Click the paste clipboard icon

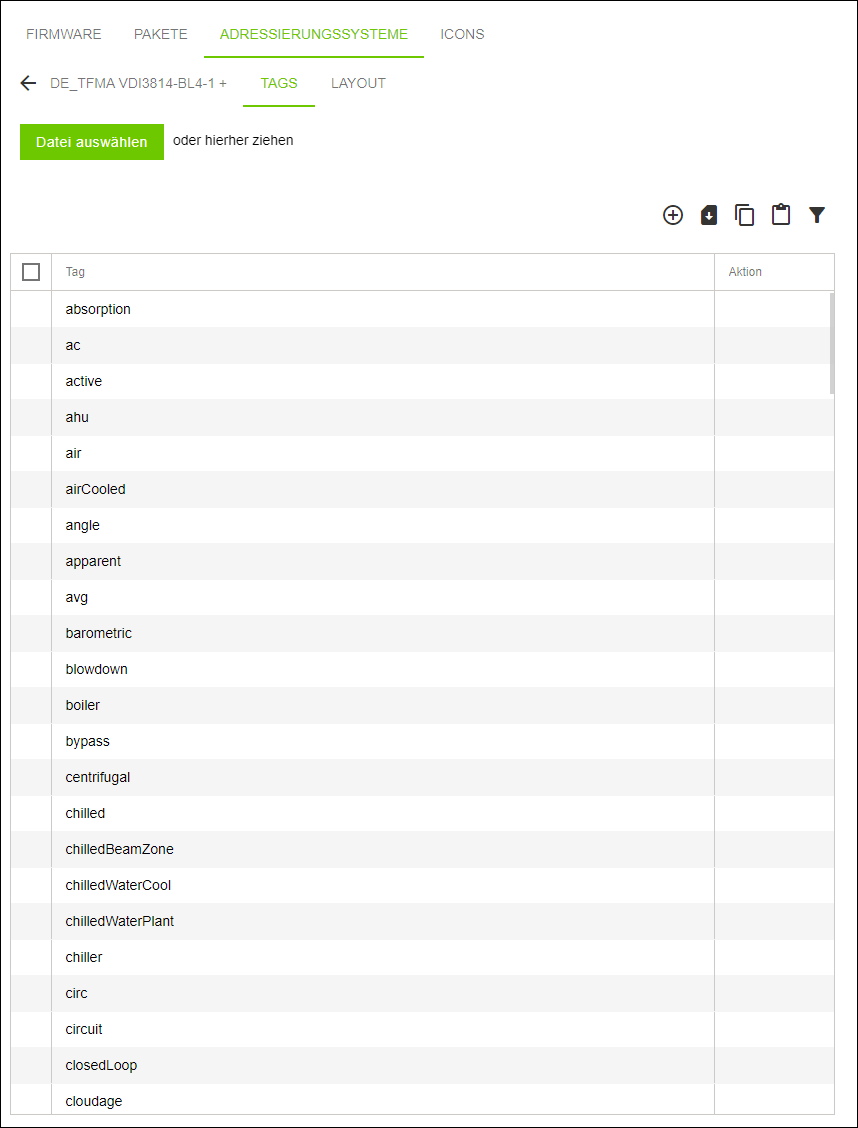pyautogui.click(x=781, y=215)
